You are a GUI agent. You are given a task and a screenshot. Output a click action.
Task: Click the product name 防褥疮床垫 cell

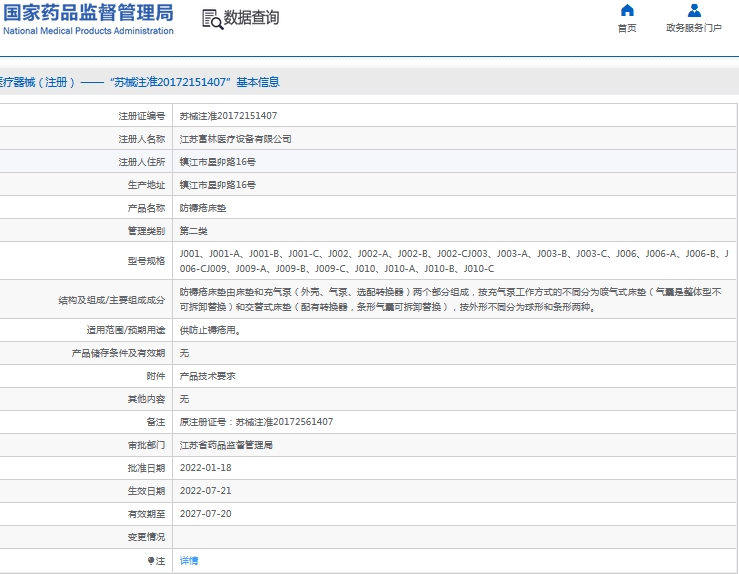pos(203,208)
